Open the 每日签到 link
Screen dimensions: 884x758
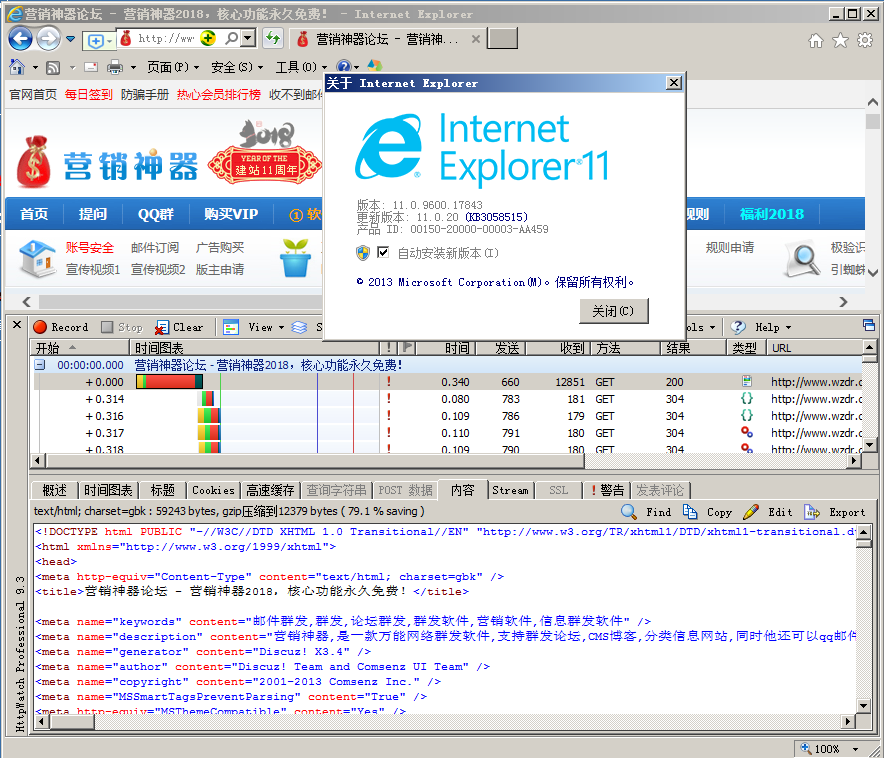pos(88,95)
